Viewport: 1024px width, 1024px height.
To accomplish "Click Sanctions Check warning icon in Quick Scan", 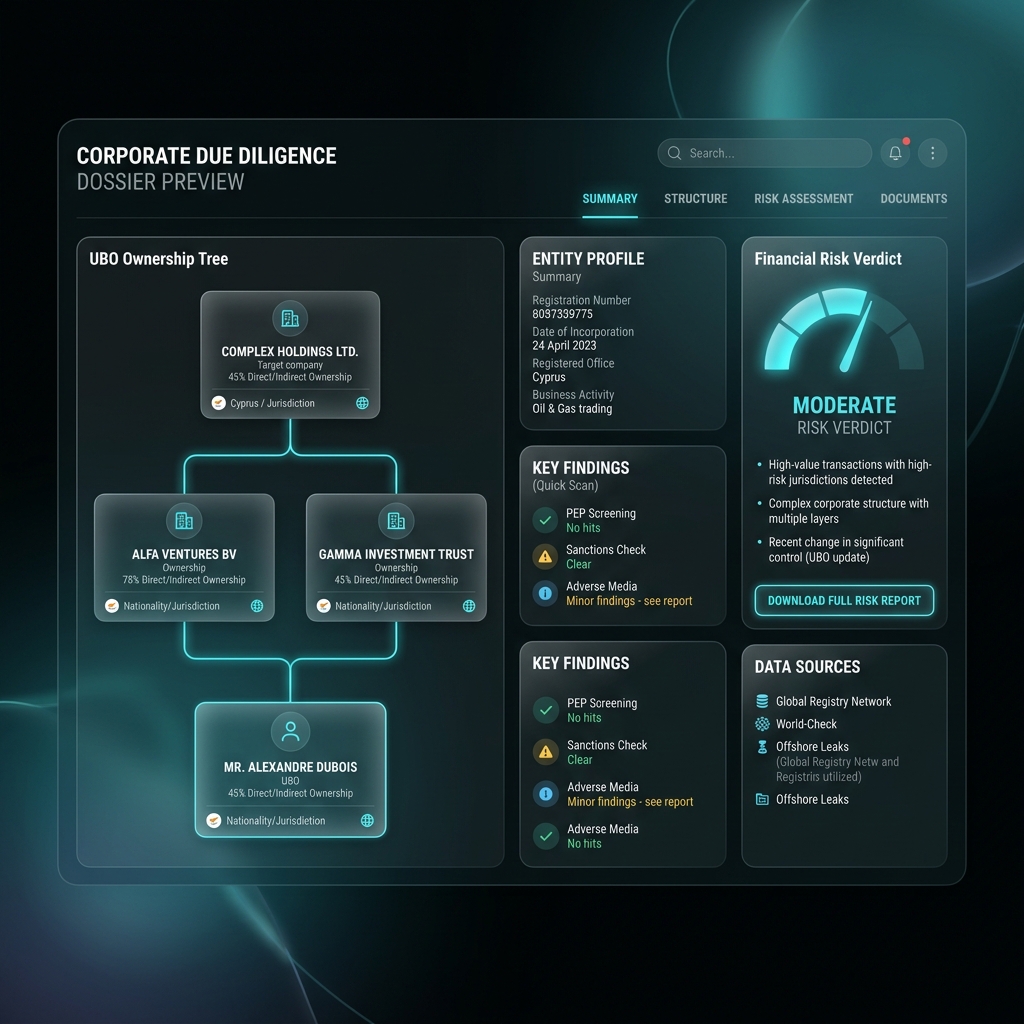I will 545,557.
